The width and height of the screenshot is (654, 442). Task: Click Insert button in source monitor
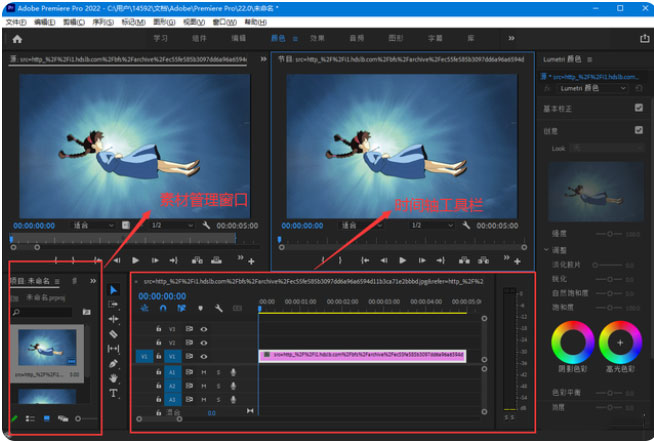[197, 260]
